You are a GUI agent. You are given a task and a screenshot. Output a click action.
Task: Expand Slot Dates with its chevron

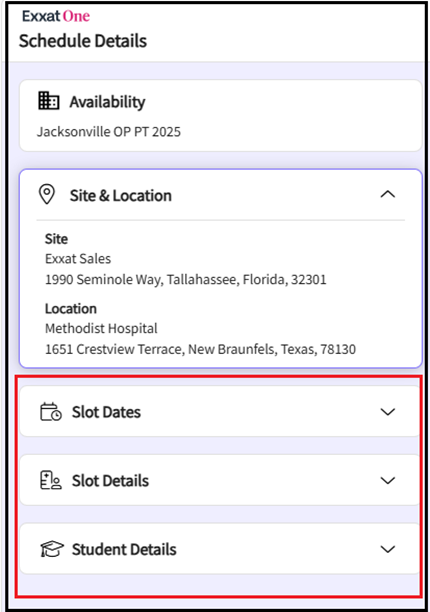[x=388, y=412]
